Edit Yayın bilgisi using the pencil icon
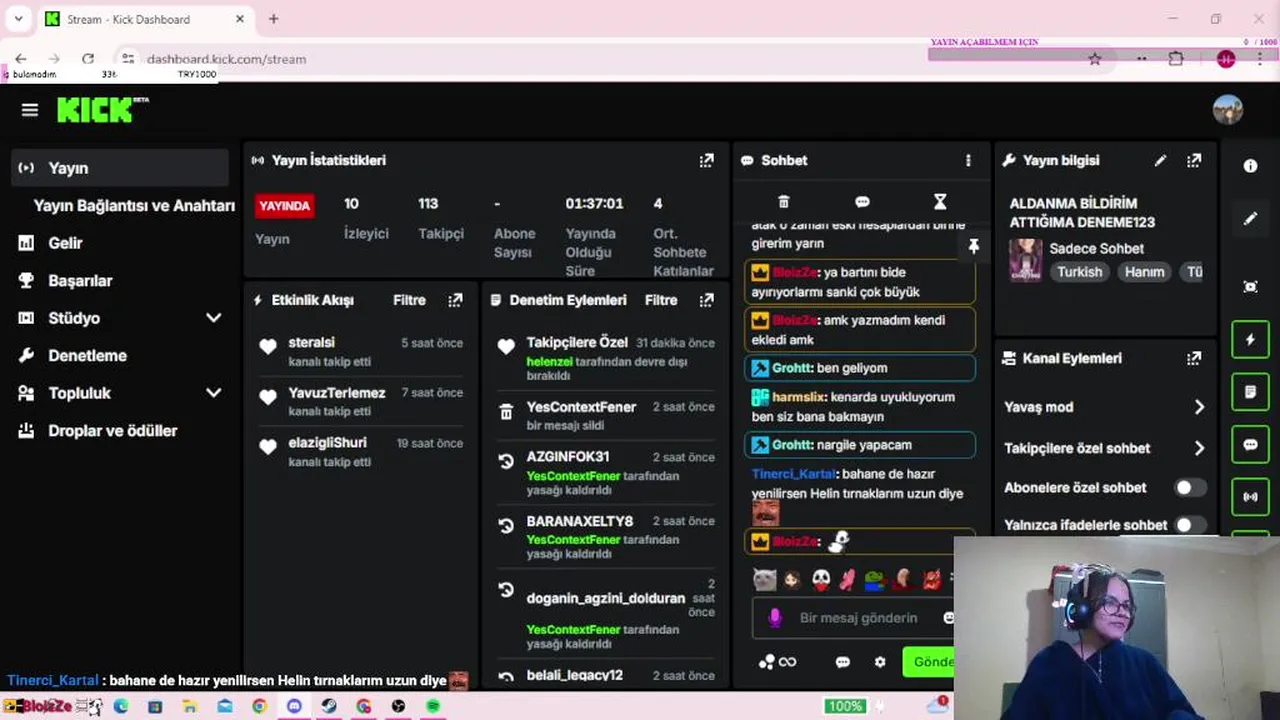 1160,160
